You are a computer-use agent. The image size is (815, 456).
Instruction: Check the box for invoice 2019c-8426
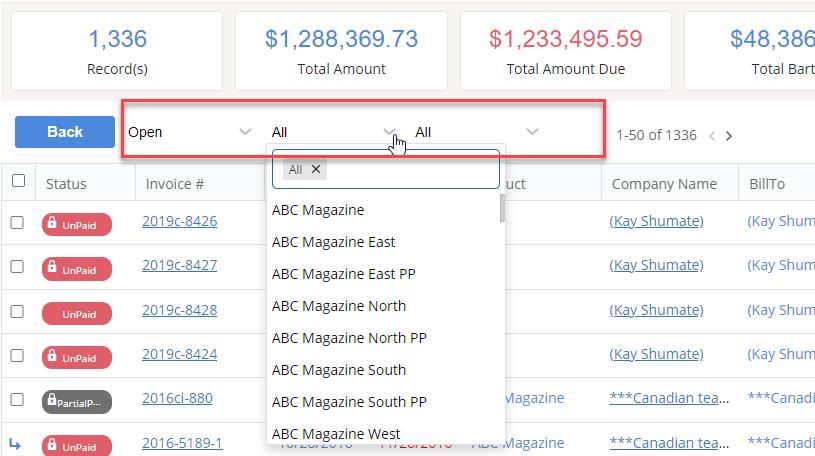17,223
